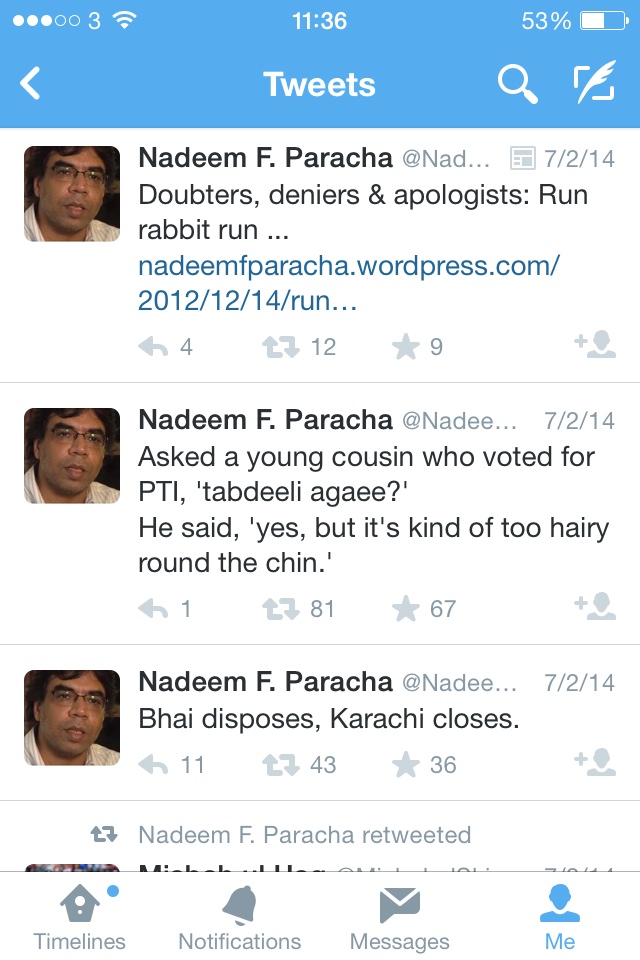Retweet the 'Doubters, deniers & apologists' tweet
The width and height of the screenshot is (640, 960).
pos(280,347)
